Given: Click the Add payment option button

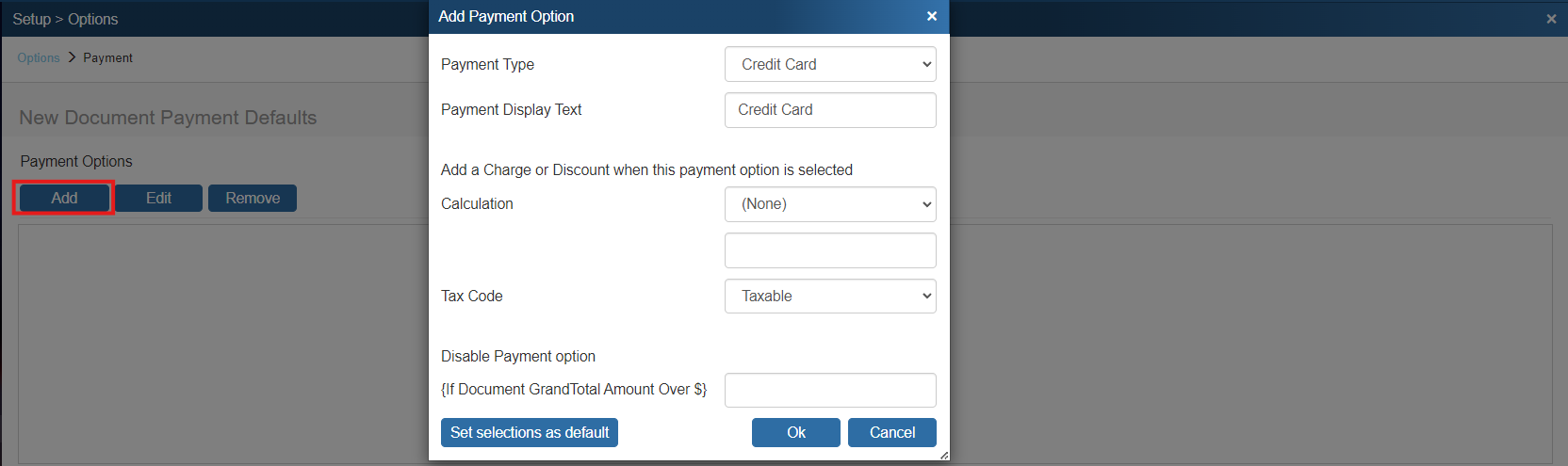Looking at the screenshot, I should pos(64,198).
